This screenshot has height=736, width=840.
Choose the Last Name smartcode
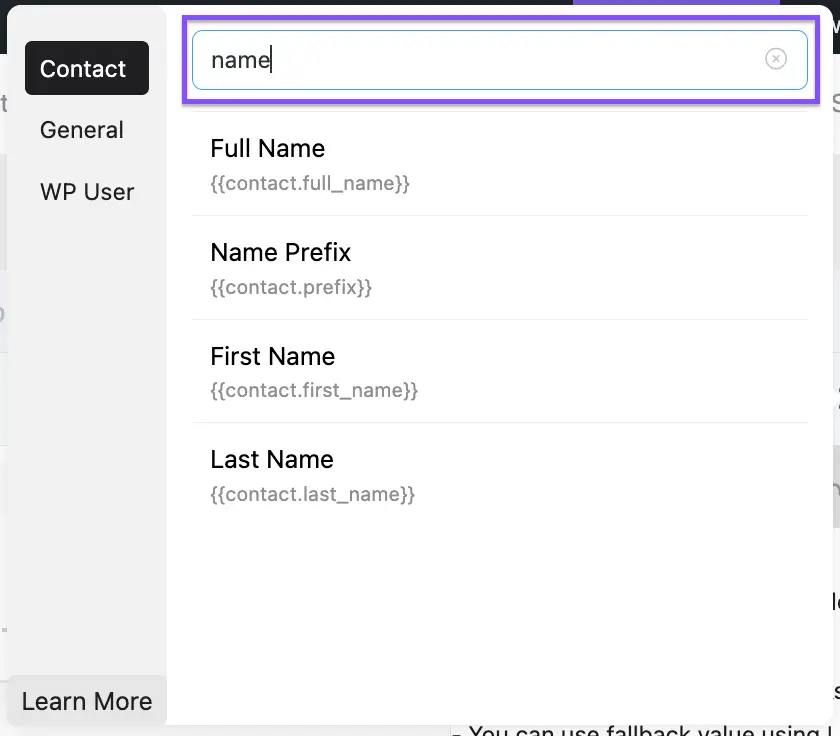(x=499, y=476)
